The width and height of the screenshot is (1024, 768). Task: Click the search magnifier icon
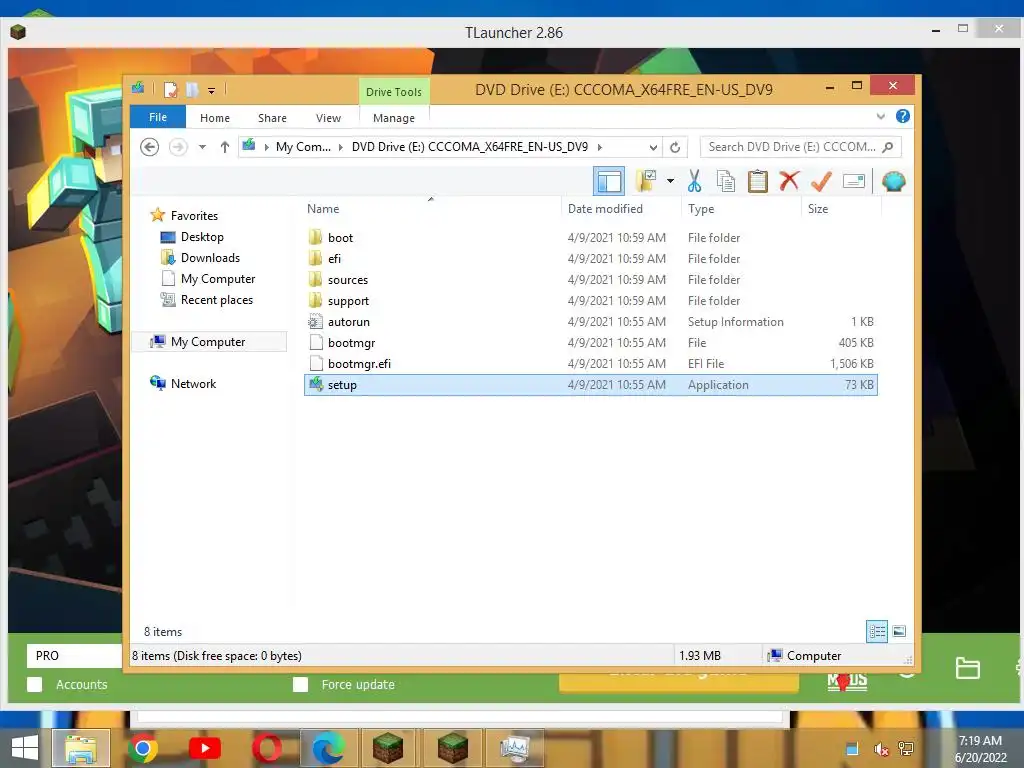[888, 147]
